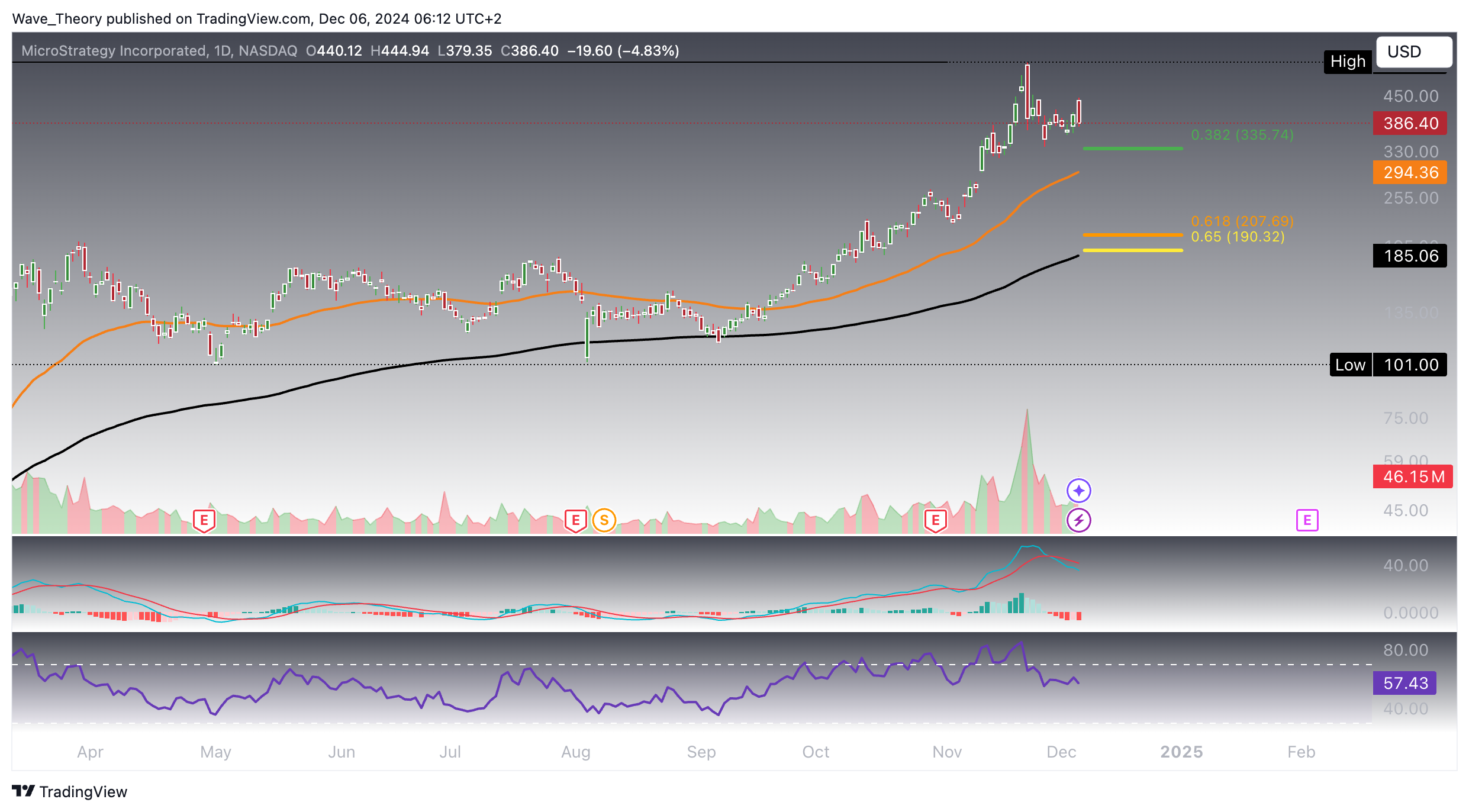Select the green 0.382 Fibonacci line

coord(1133,149)
